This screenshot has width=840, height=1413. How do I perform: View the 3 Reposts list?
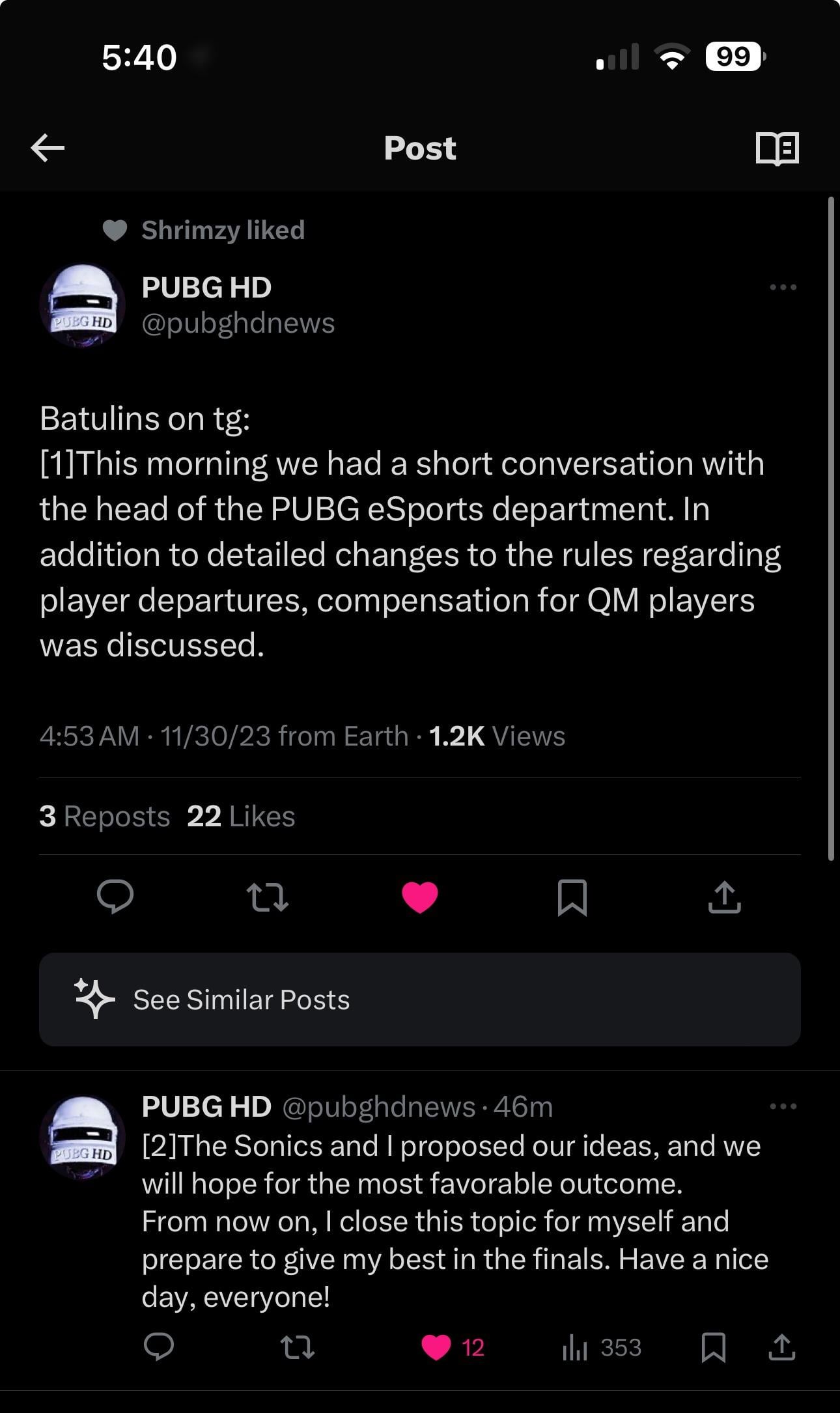coord(105,816)
